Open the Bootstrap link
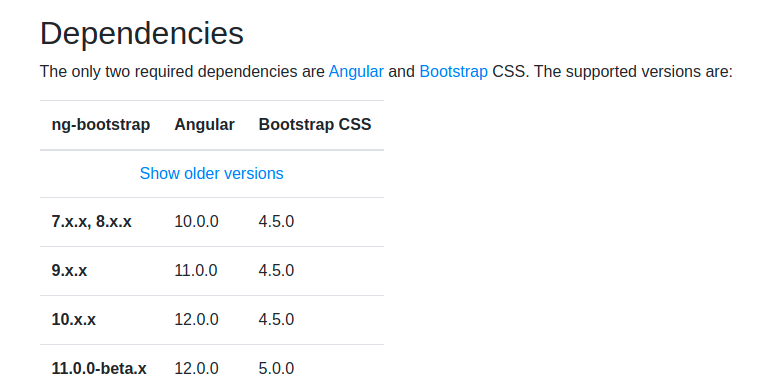Viewport: 759px width, 389px height. 453,72
